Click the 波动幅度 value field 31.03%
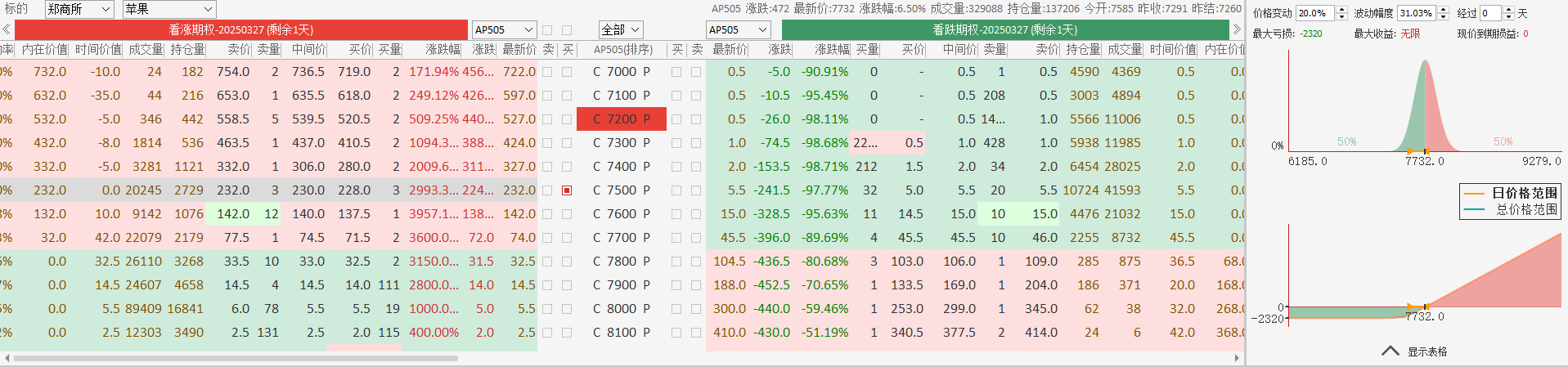The height and width of the screenshot is (367, 1568). (1417, 13)
